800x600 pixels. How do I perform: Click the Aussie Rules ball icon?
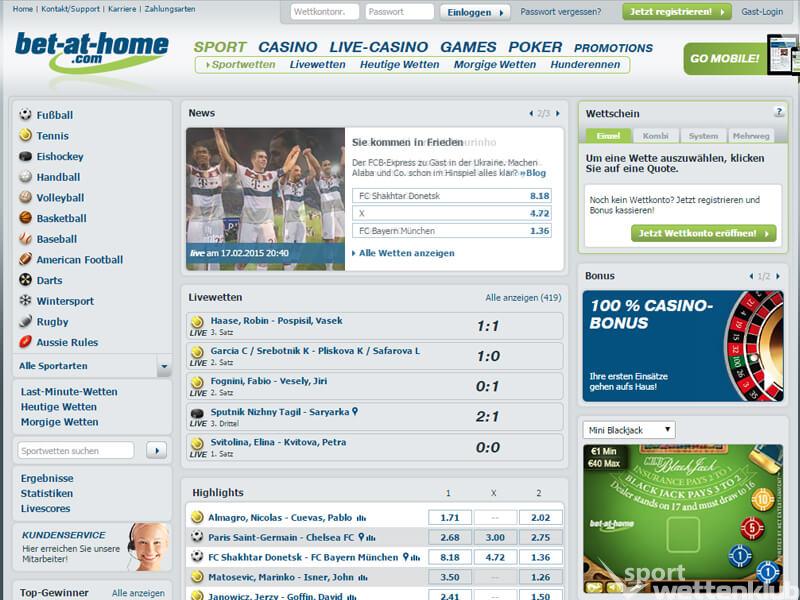click(25, 342)
